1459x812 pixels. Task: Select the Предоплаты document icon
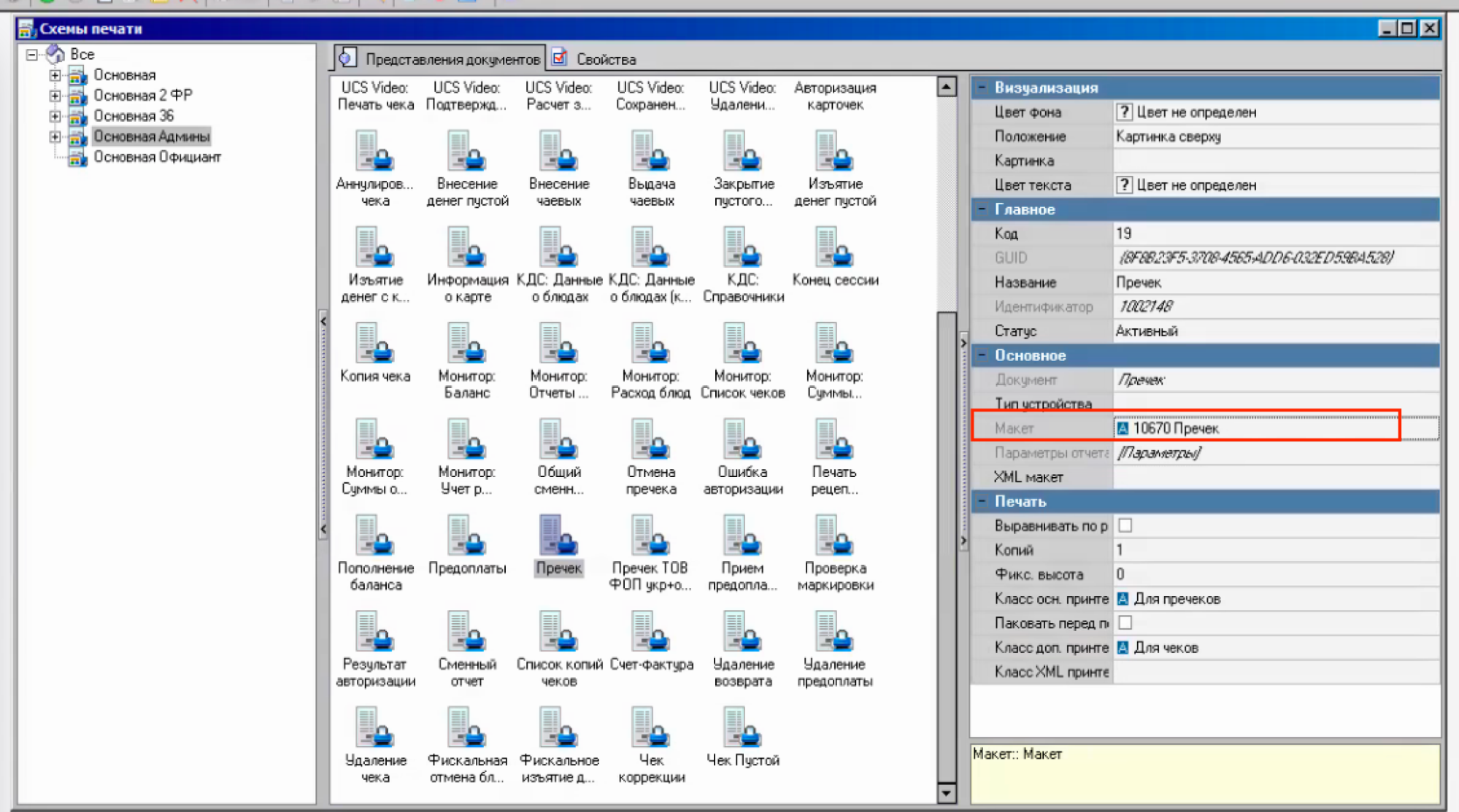(x=467, y=536)
